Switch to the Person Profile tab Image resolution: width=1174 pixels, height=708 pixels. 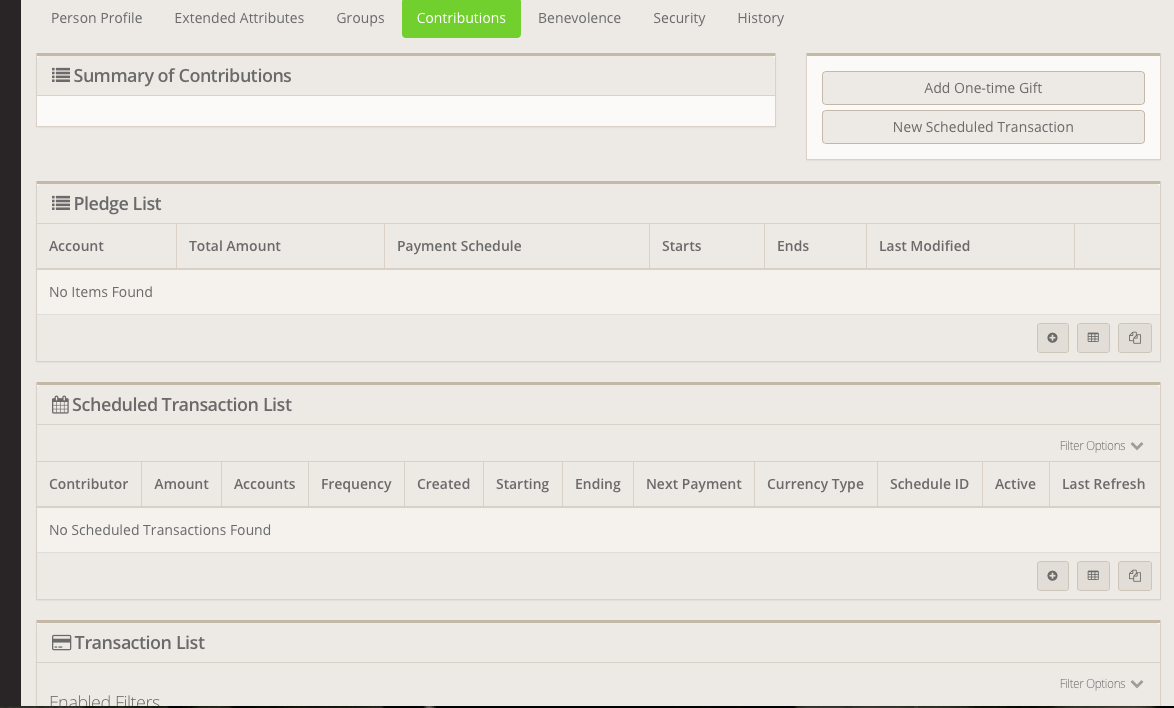point(97,18)
